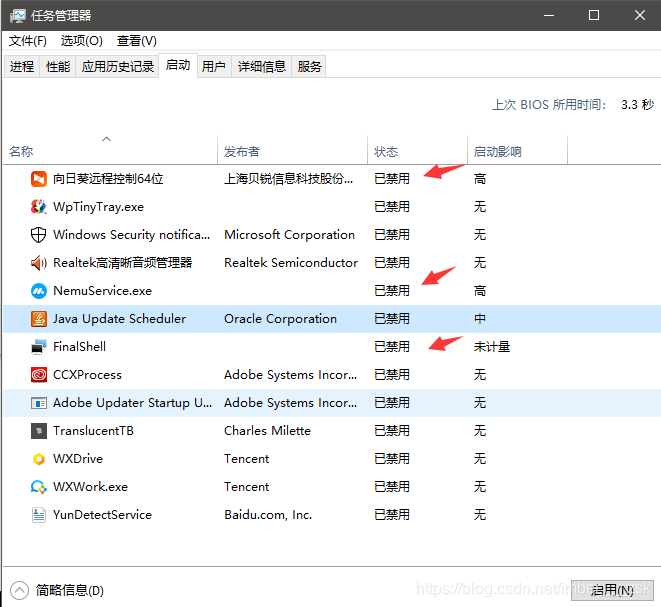Select the 启动 tab

tap(178, 65)
